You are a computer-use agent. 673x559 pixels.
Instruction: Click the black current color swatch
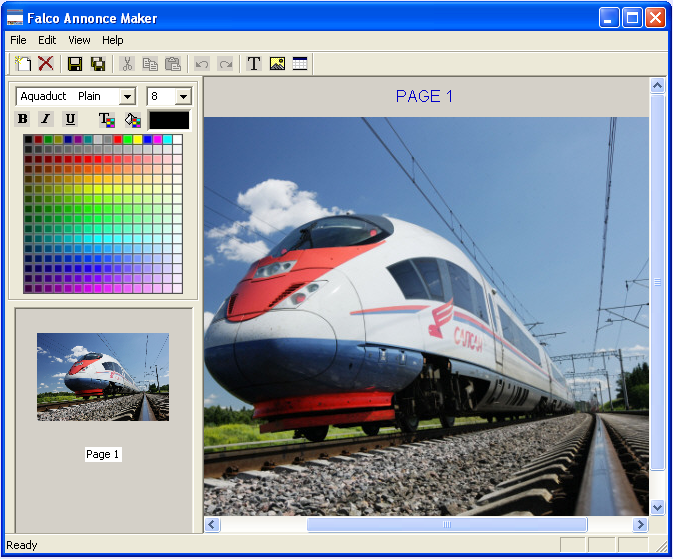click(x=168, y=120)
